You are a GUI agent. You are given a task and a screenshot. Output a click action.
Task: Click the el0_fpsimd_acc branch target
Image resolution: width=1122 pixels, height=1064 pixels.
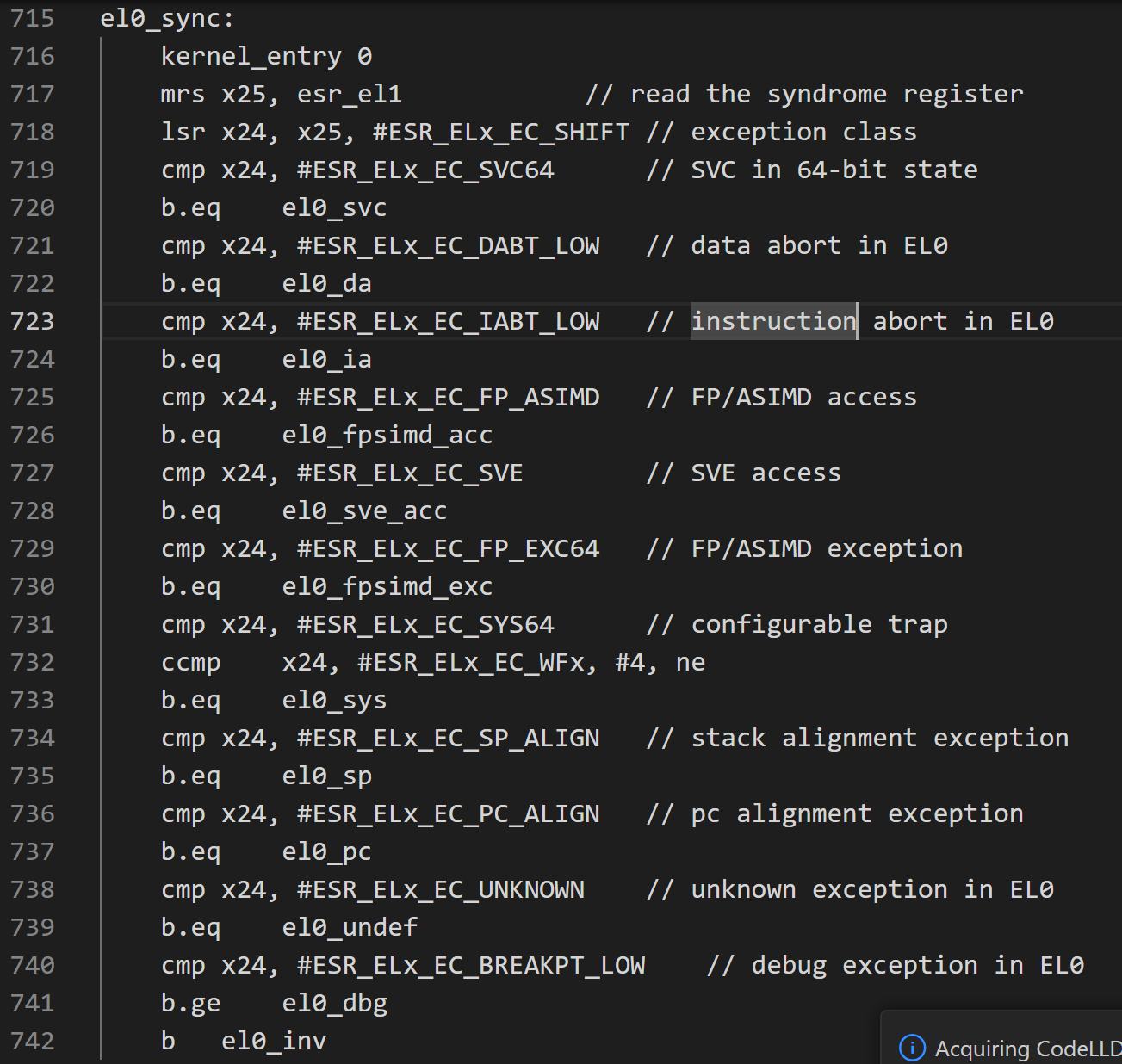click(x=387, y=435)
